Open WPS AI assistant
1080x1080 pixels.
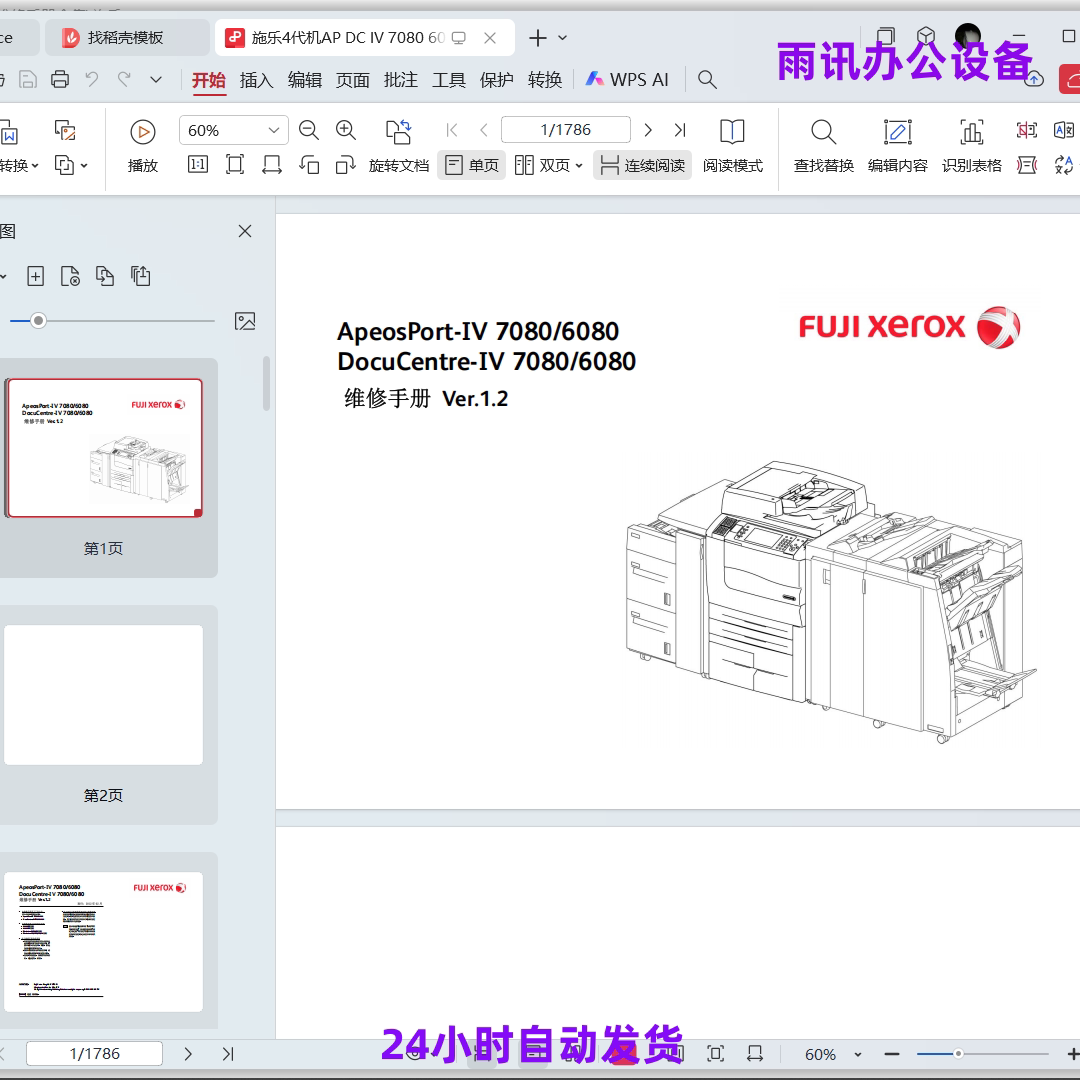coord(627,80)
